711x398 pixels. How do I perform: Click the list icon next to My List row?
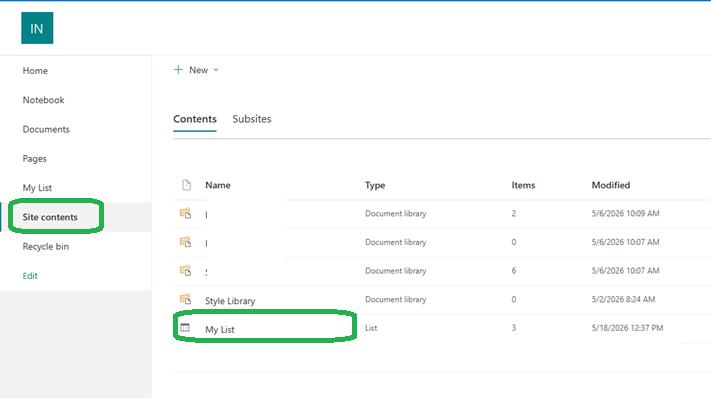pos(185,328)
